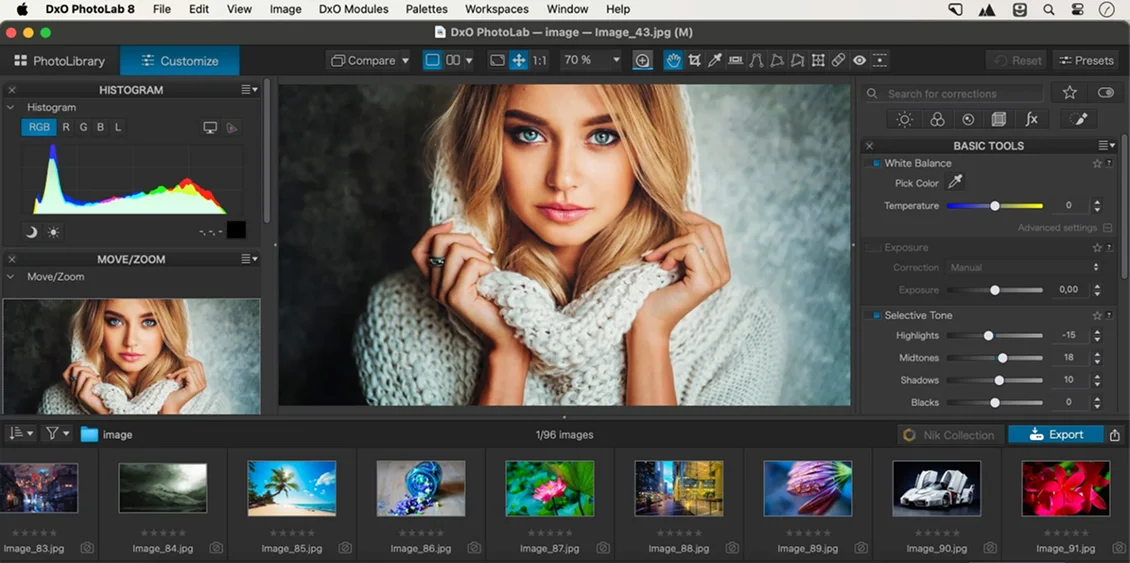Open the Local Adjustments brush palette
1130x563 pixels.
[1078, 120]
